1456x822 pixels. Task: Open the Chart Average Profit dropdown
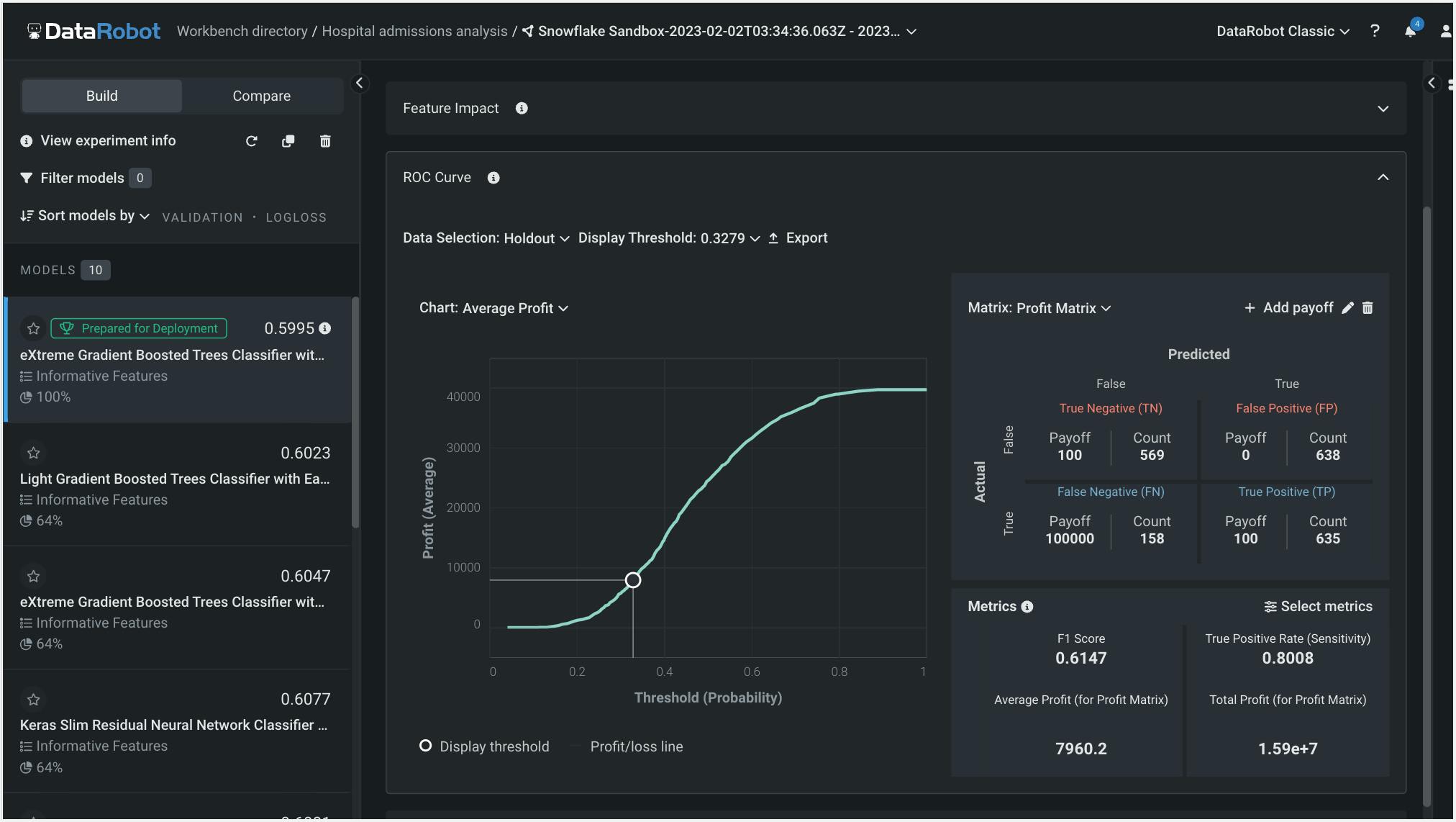[x=514, y=308]
